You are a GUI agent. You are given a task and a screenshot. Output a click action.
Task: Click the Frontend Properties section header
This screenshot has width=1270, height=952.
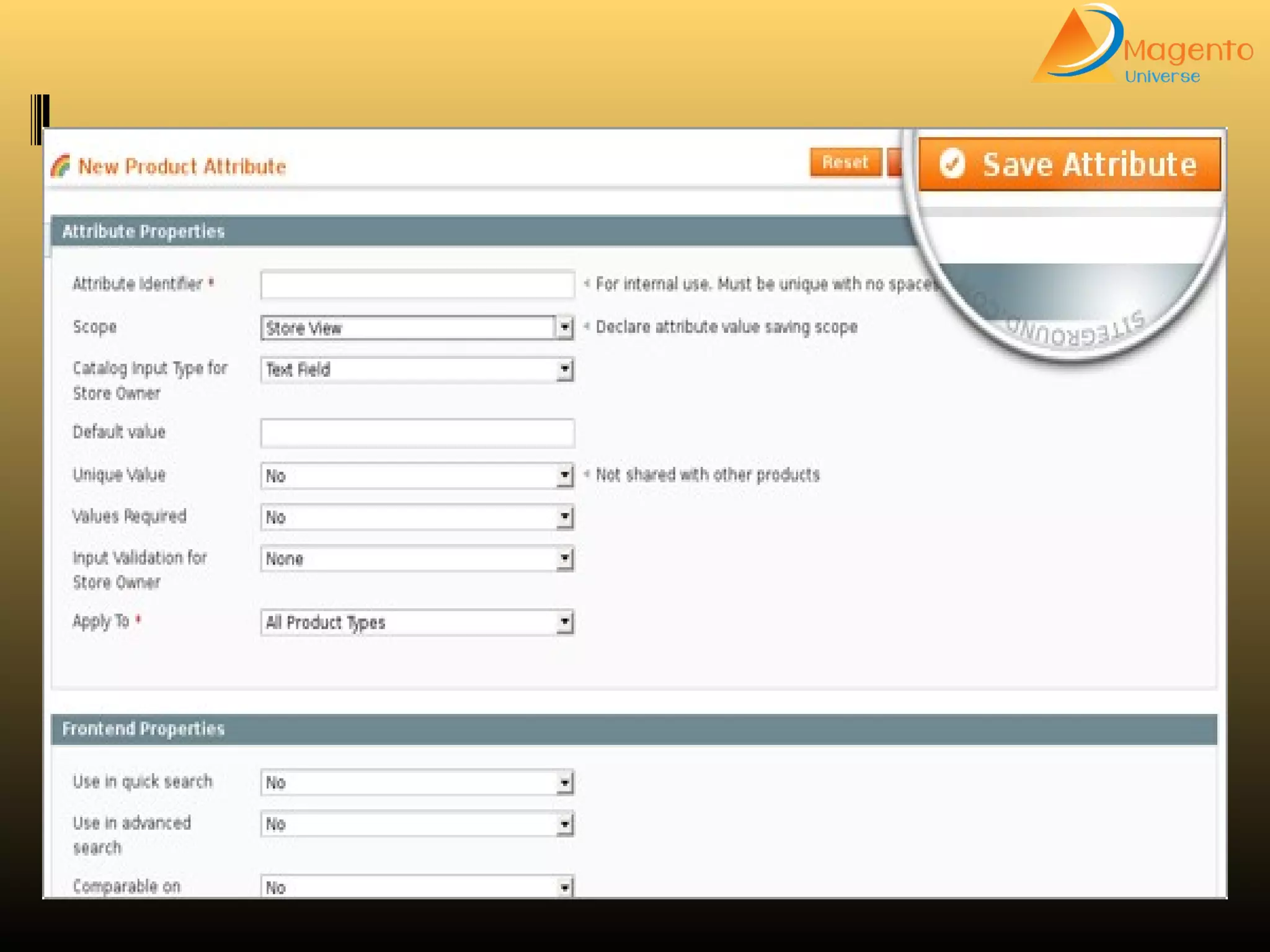pyautogui.click(x=144, y=729)
